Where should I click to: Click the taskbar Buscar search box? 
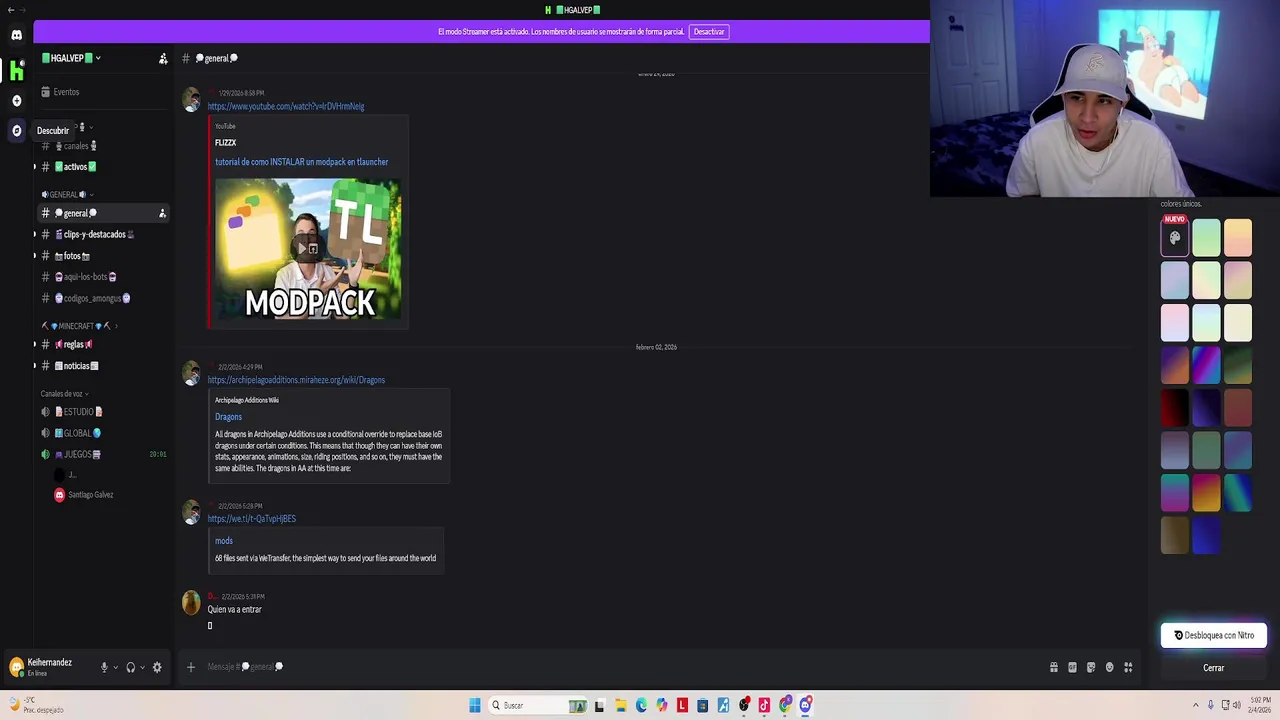[538, 706]
